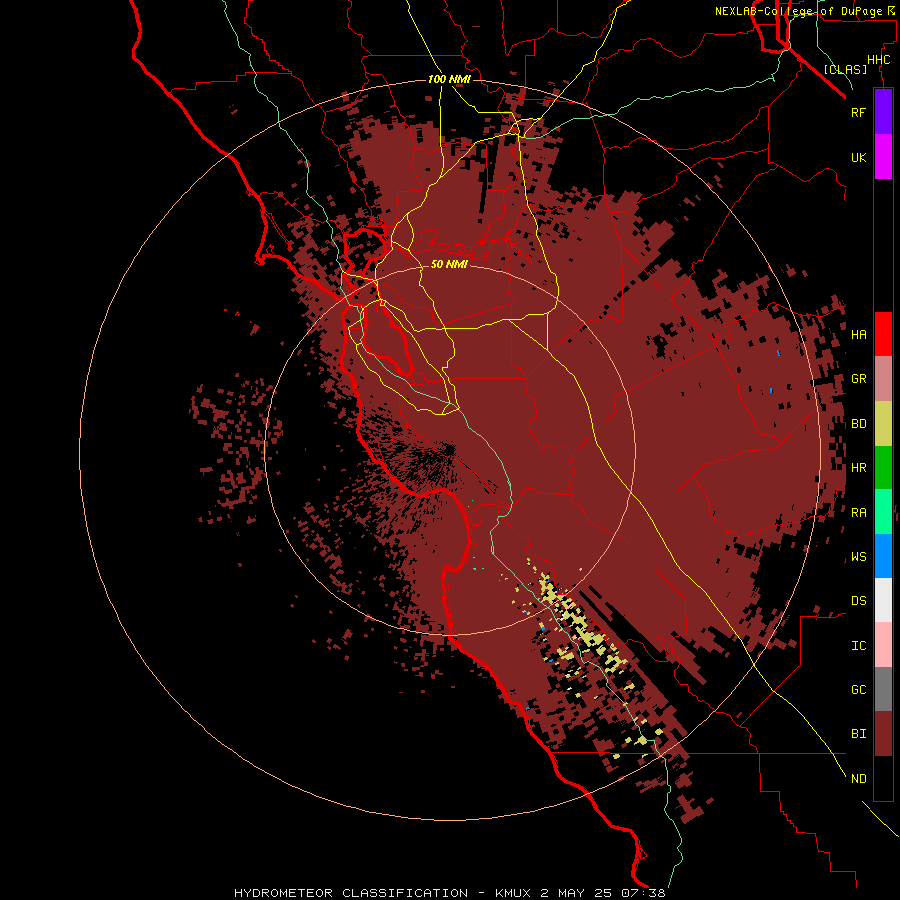The image size is (900, 900).
Task: Click the yellow BD legend color swatch
Action: tap(883, 423)
